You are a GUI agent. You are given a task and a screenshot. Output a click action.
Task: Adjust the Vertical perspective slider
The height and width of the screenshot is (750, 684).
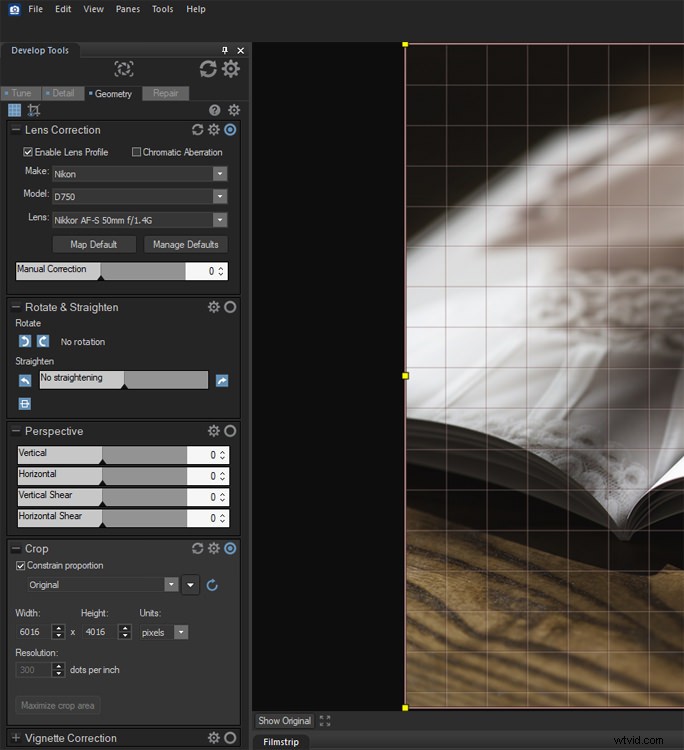click(102, 455)
